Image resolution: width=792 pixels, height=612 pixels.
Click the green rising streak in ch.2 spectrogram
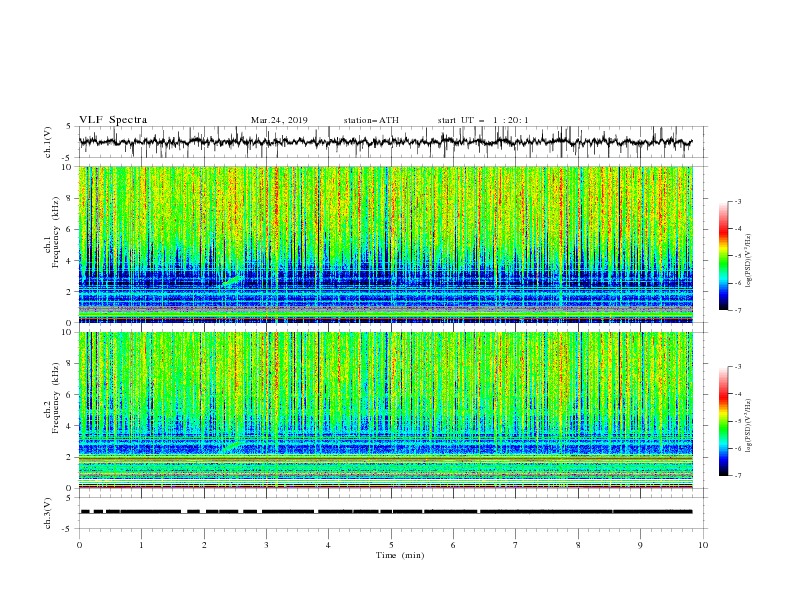point(233,446)
